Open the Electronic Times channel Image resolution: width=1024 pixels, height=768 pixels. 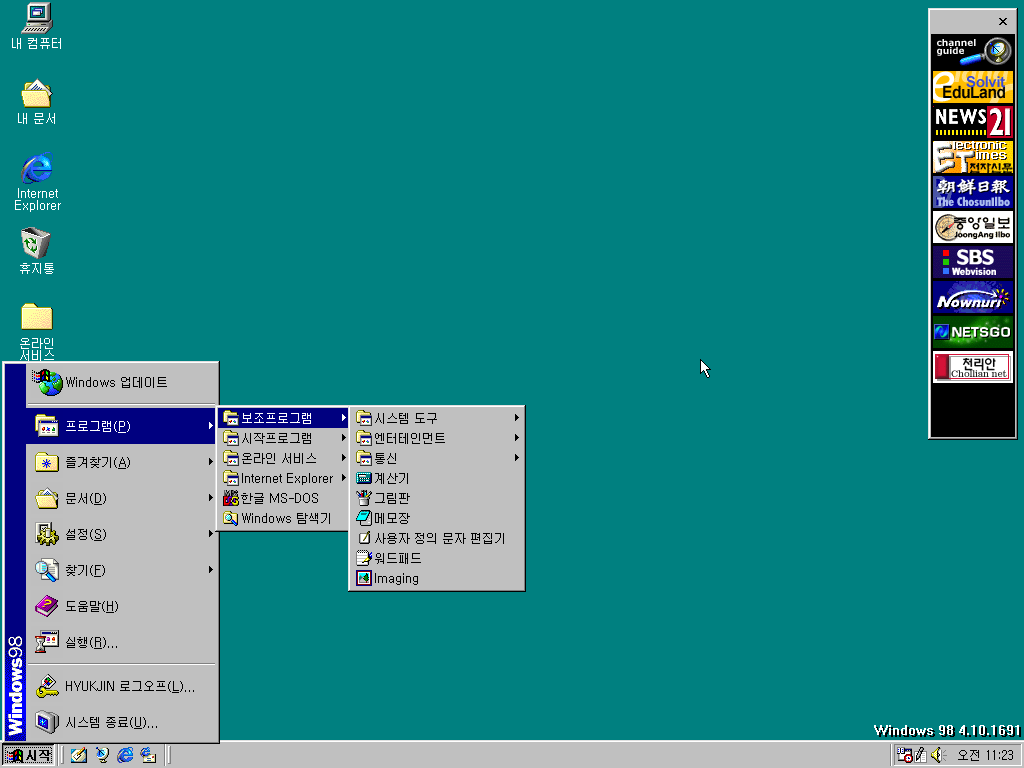pos(972,157)
